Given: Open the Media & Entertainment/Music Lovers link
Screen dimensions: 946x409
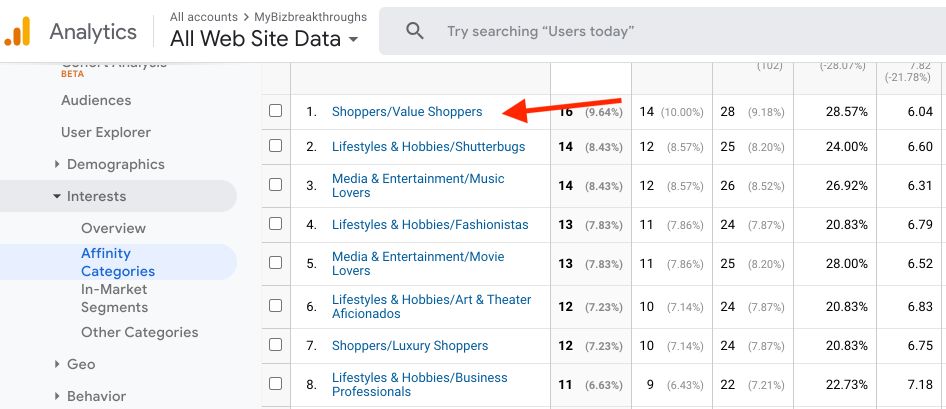Looking at the screenshot, I should point(418,185).
